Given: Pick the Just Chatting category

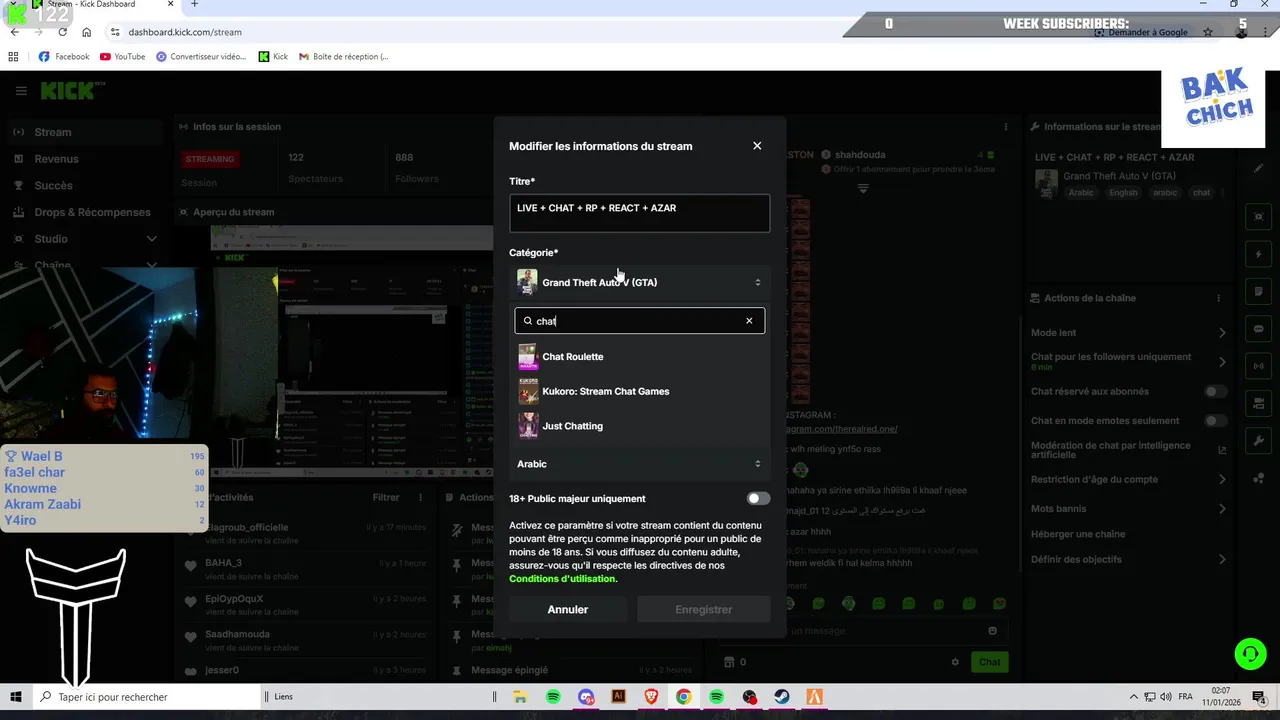Looking at the screenshot, I should [639, 426].
